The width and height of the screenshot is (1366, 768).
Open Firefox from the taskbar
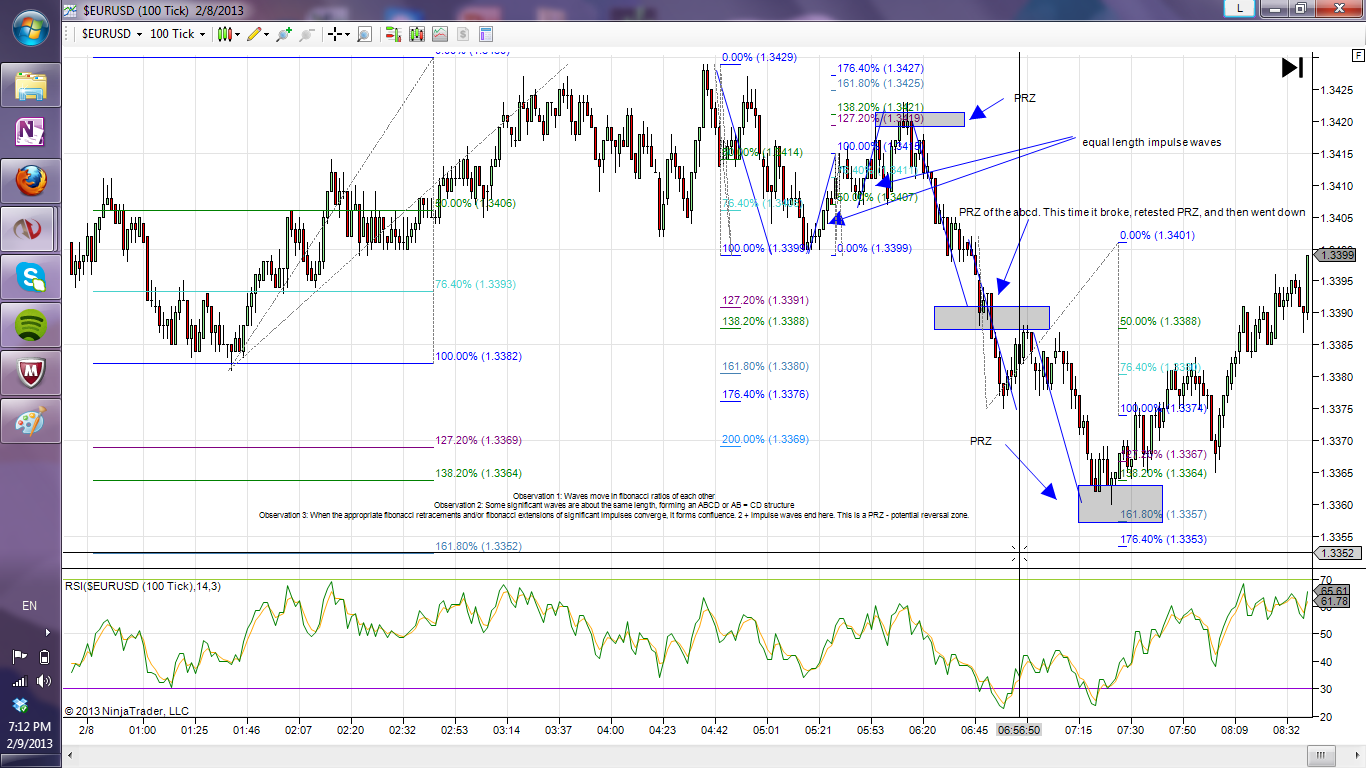point(32,181)
